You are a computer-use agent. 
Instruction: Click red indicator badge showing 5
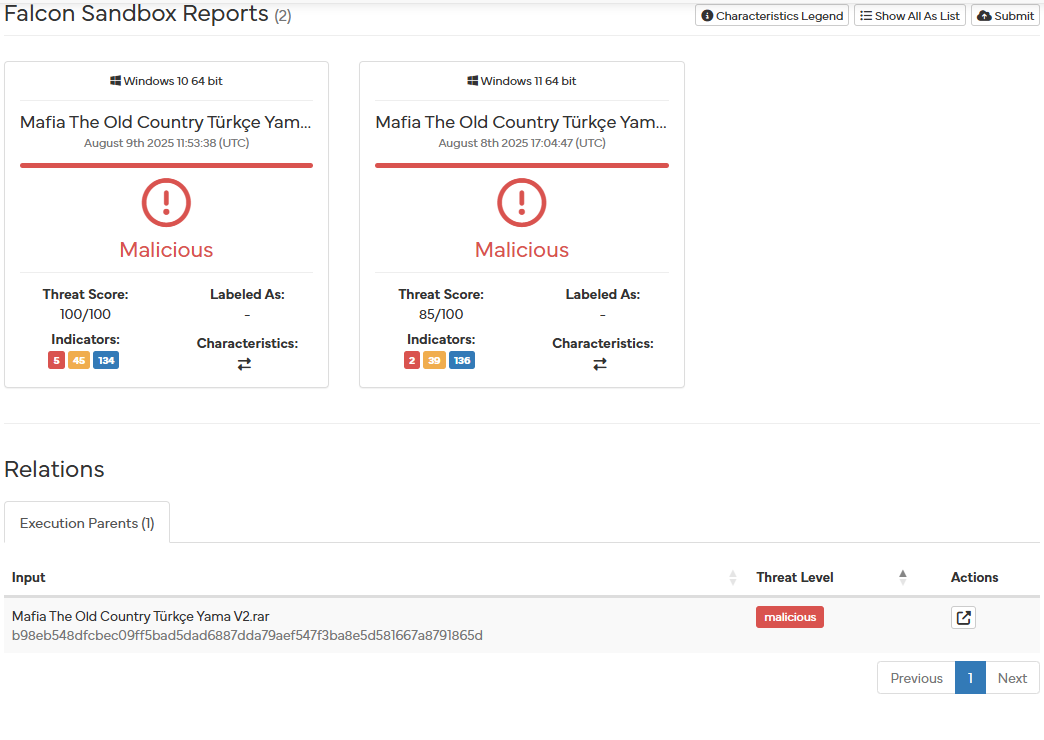point(57,360)
